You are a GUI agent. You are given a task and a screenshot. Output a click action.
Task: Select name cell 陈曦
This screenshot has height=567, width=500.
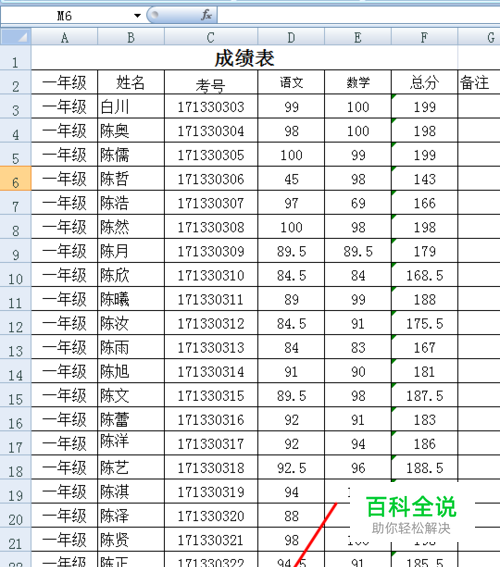pyautogui.click(x=131, y=299)
